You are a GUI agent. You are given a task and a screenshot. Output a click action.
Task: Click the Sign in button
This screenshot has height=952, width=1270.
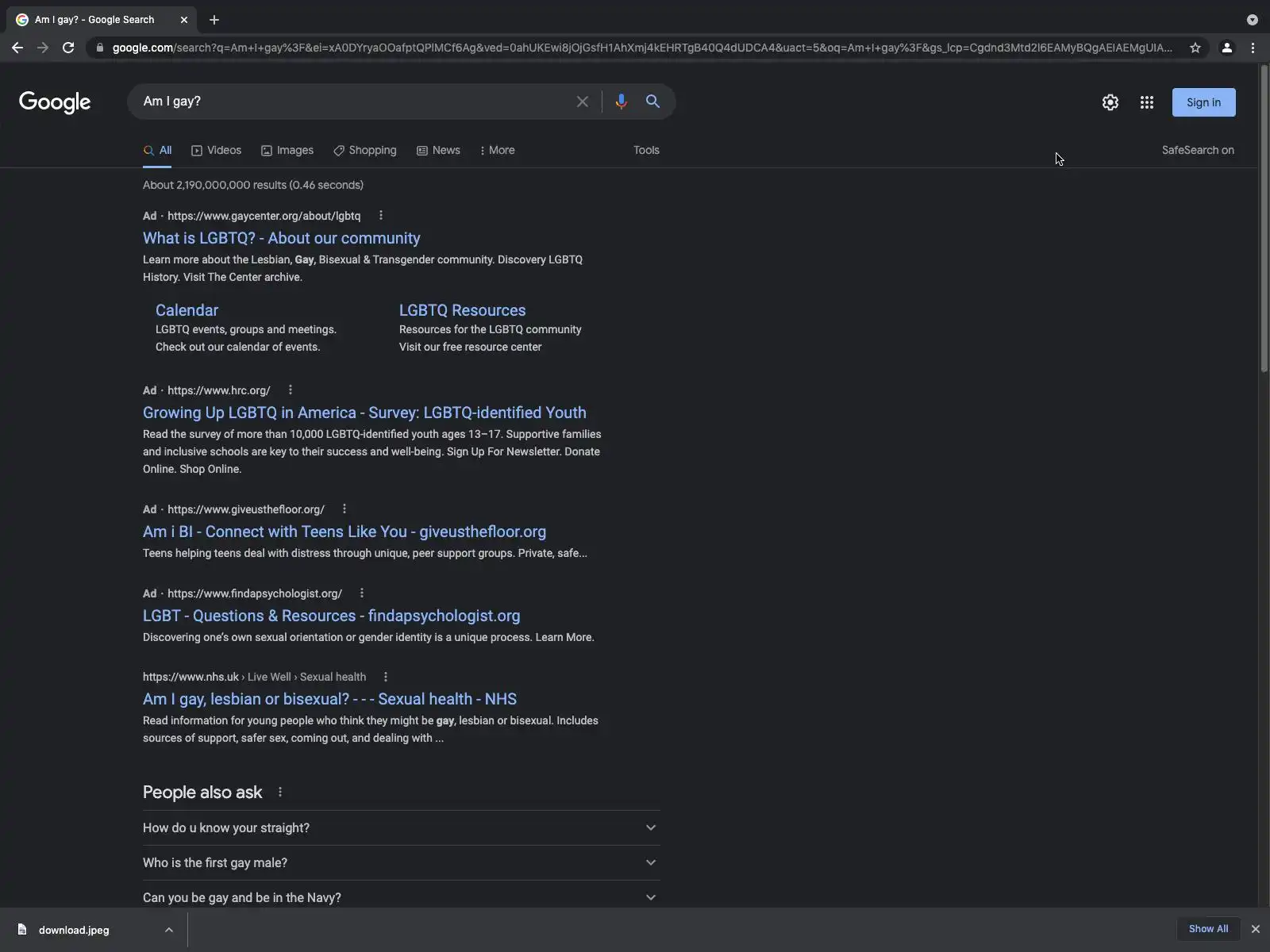(1203, 102)
